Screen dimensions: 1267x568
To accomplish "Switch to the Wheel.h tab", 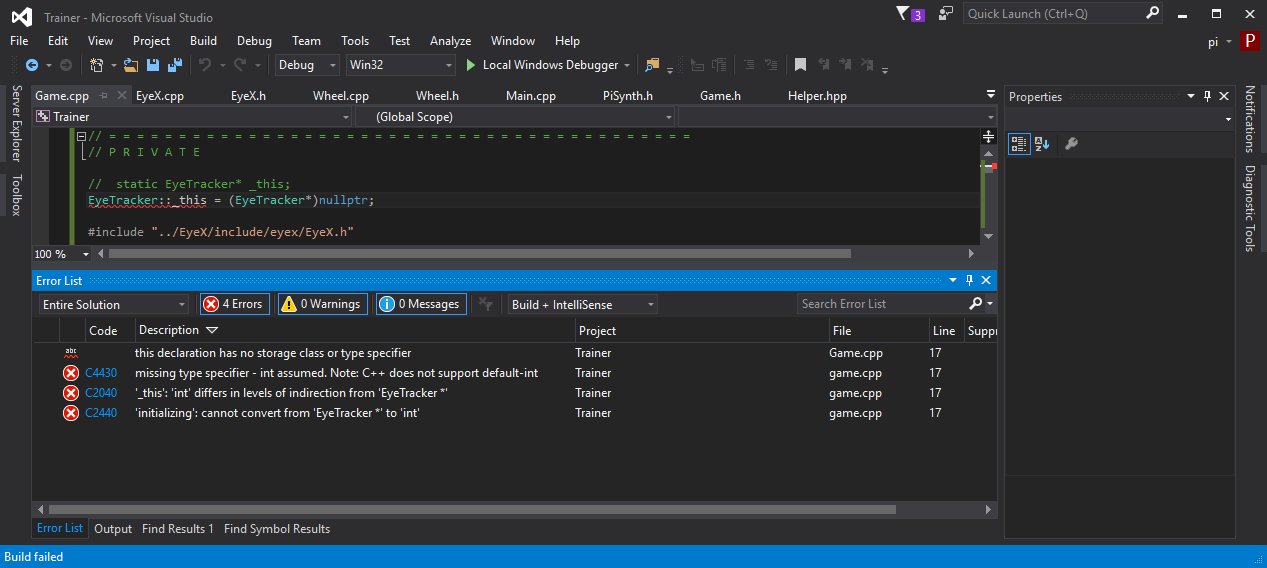I will tap(437, 96).
